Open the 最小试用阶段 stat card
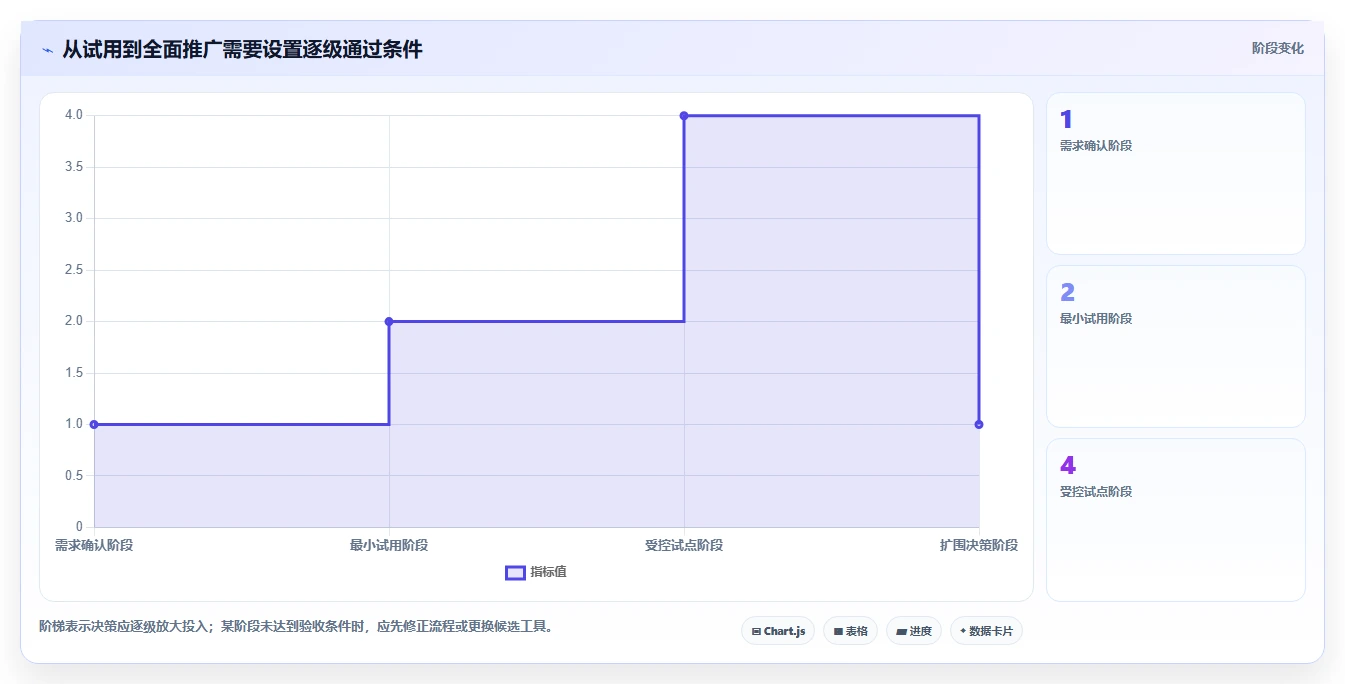The height and width of the screenshot is (684, 1345). pyautogui.click(x=1176, y=346)
